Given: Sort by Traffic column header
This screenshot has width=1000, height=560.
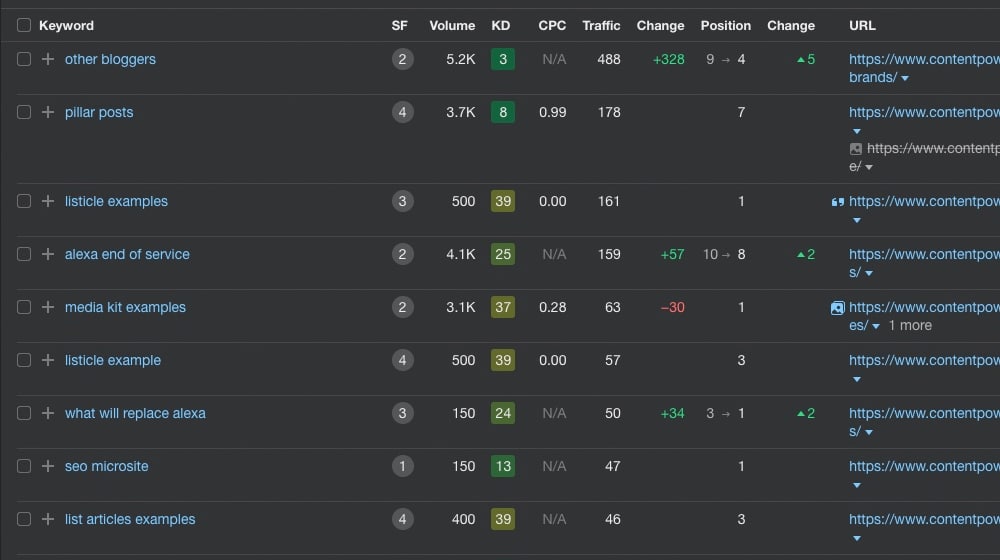Looking at the screenshot, I should pyautogui.click(x=601, y=26).
